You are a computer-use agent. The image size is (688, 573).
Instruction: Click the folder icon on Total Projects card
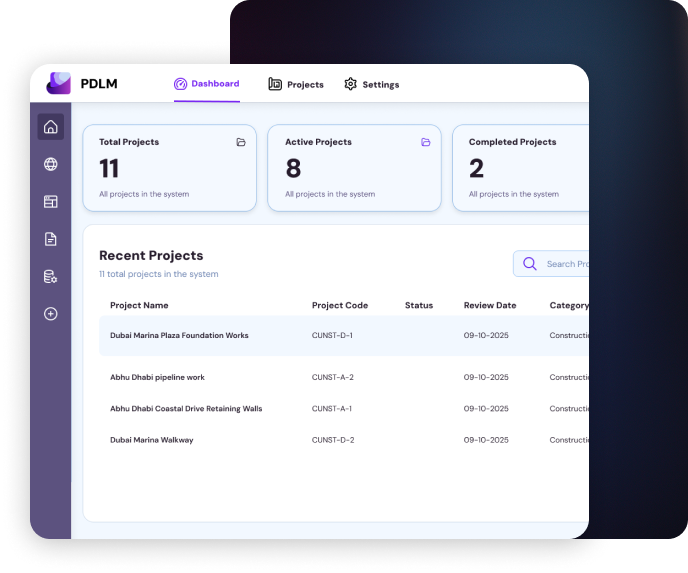click(x=241, y=143)
